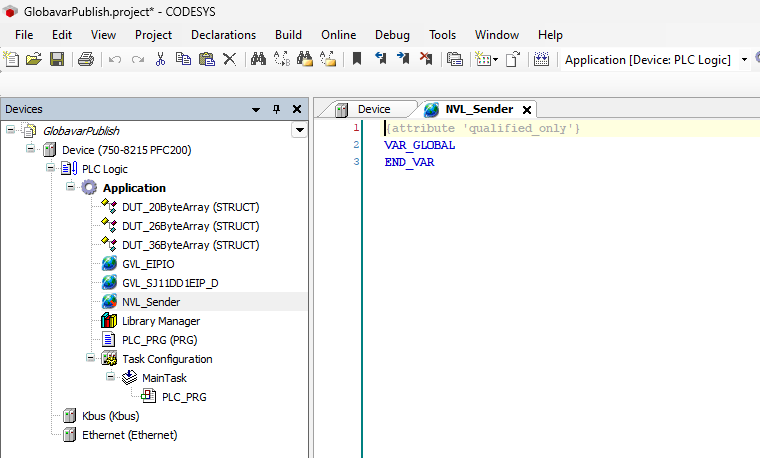Image resolution: width=760 pixels, height=458 pixels.
Task: Collapse the PLC Logic tree node
Action: 50,168
